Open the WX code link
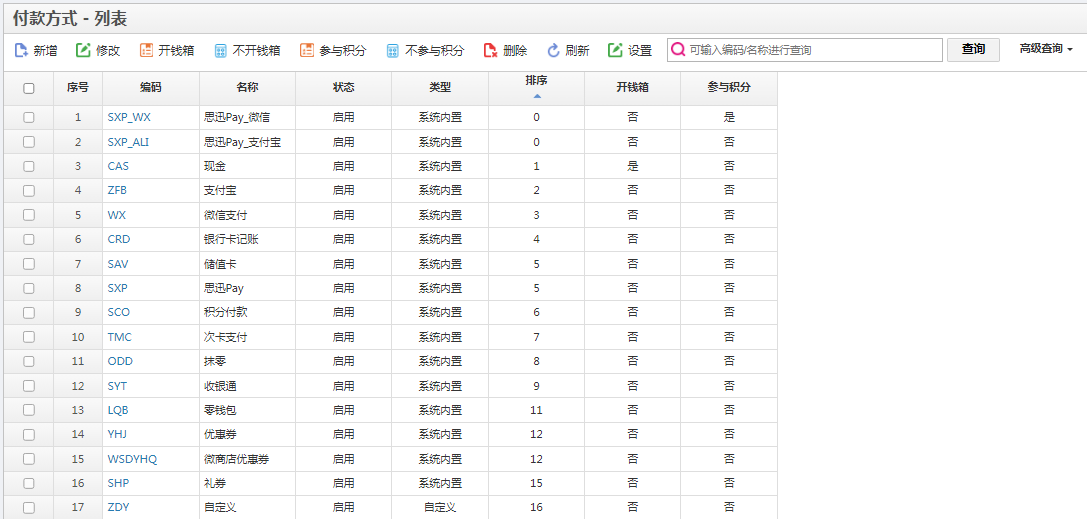Screen dimensions: 1087x519 (x=116, y=215)
